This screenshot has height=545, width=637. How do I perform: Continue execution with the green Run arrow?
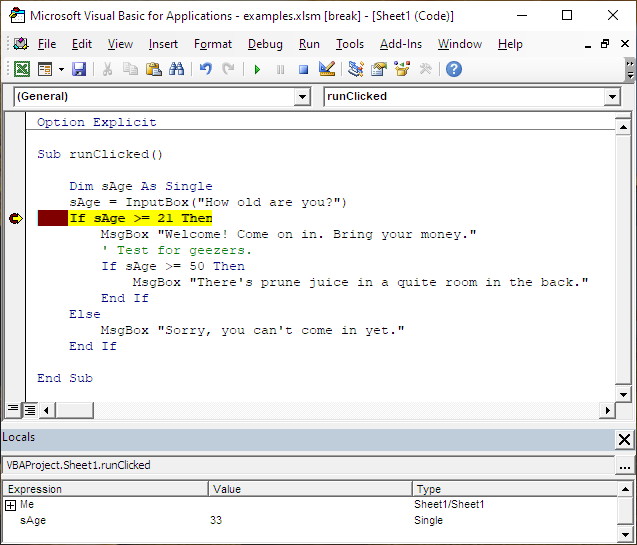(x=257, y=69)
